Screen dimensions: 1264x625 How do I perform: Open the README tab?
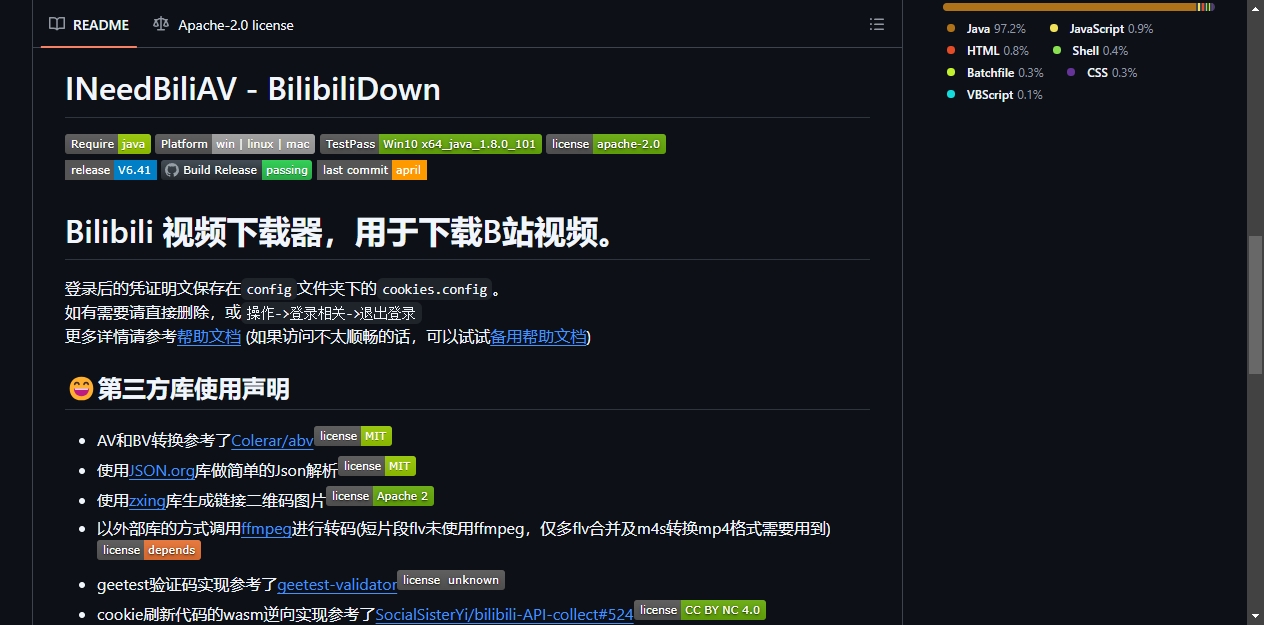coord(89,24)
